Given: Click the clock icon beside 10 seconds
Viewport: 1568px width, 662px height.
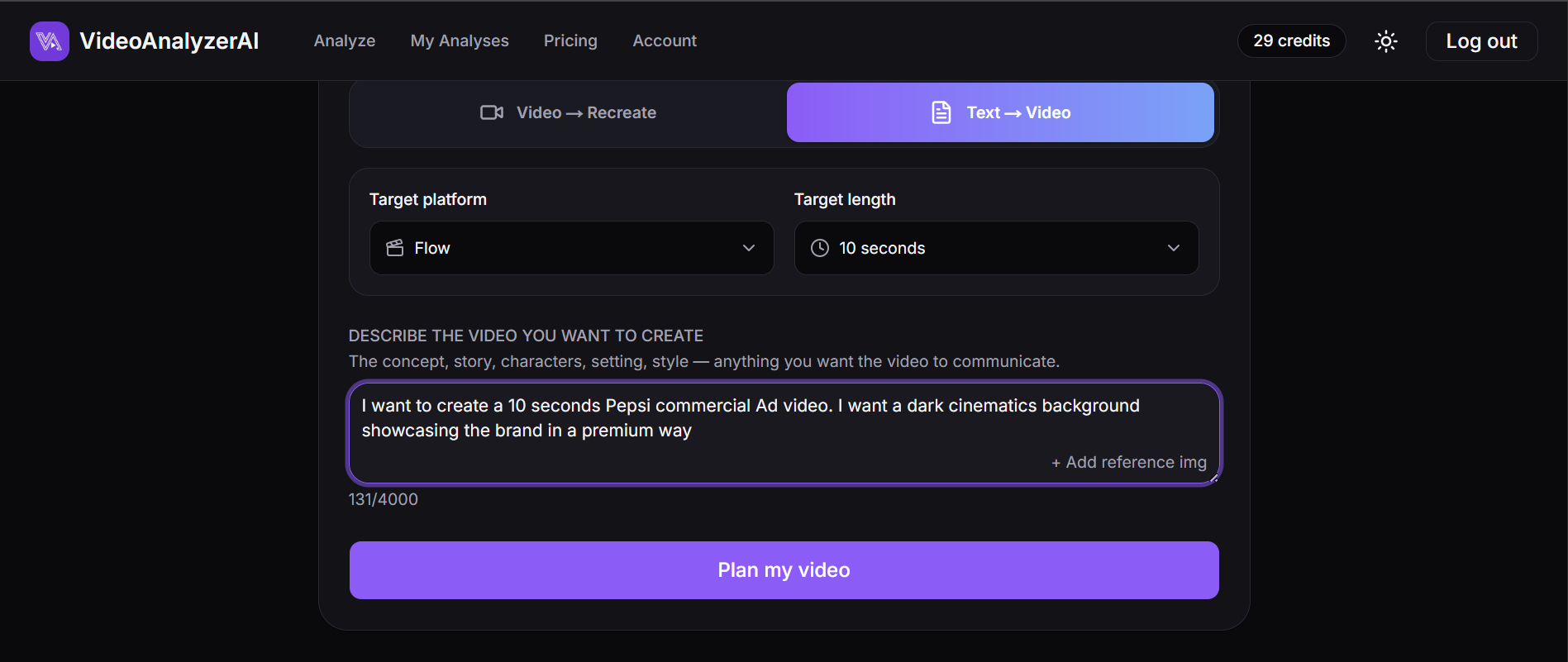Looking at the screenshot, I should point(820,248).
